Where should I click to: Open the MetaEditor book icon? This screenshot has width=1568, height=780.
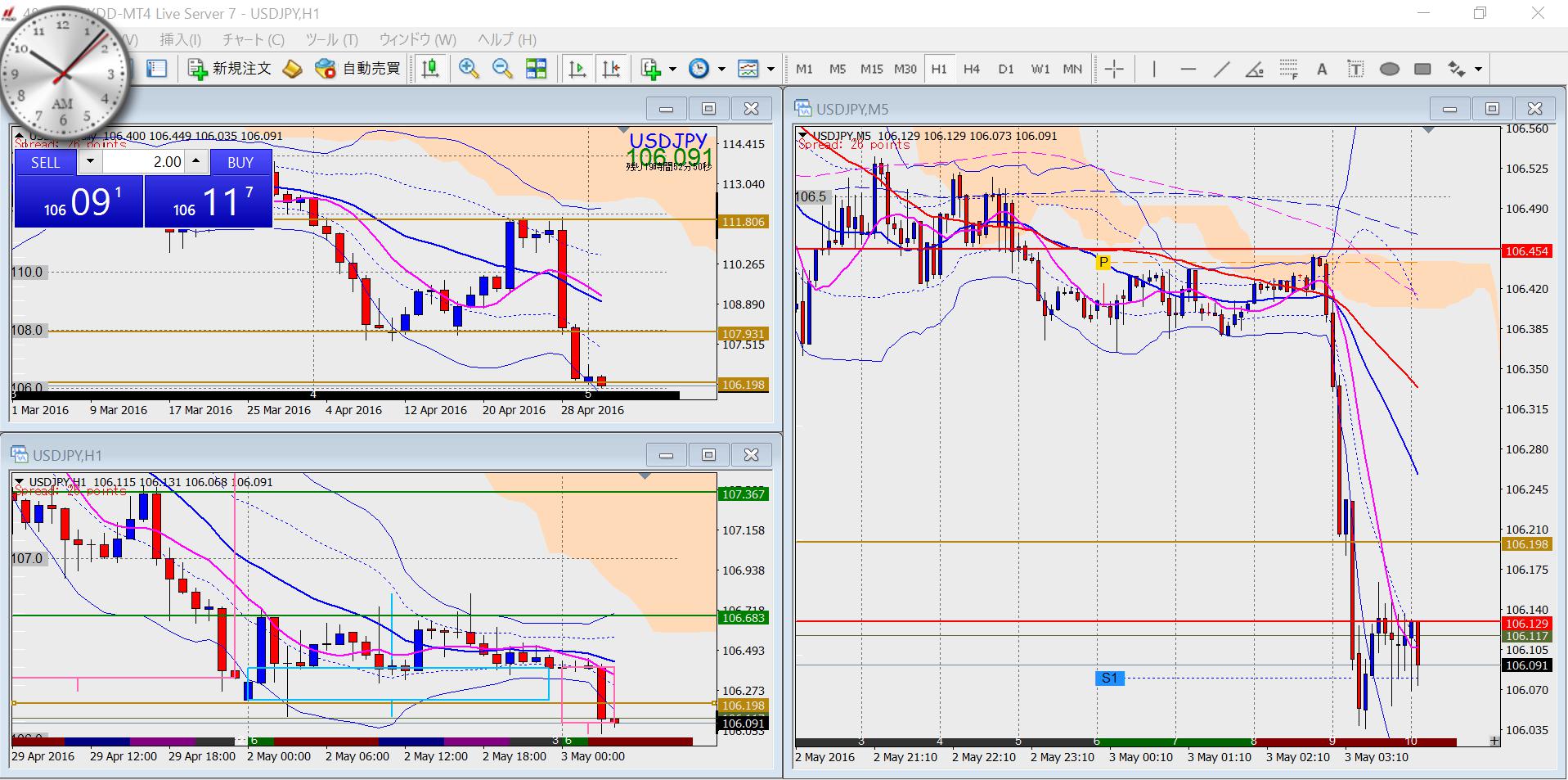click(292, 69)
